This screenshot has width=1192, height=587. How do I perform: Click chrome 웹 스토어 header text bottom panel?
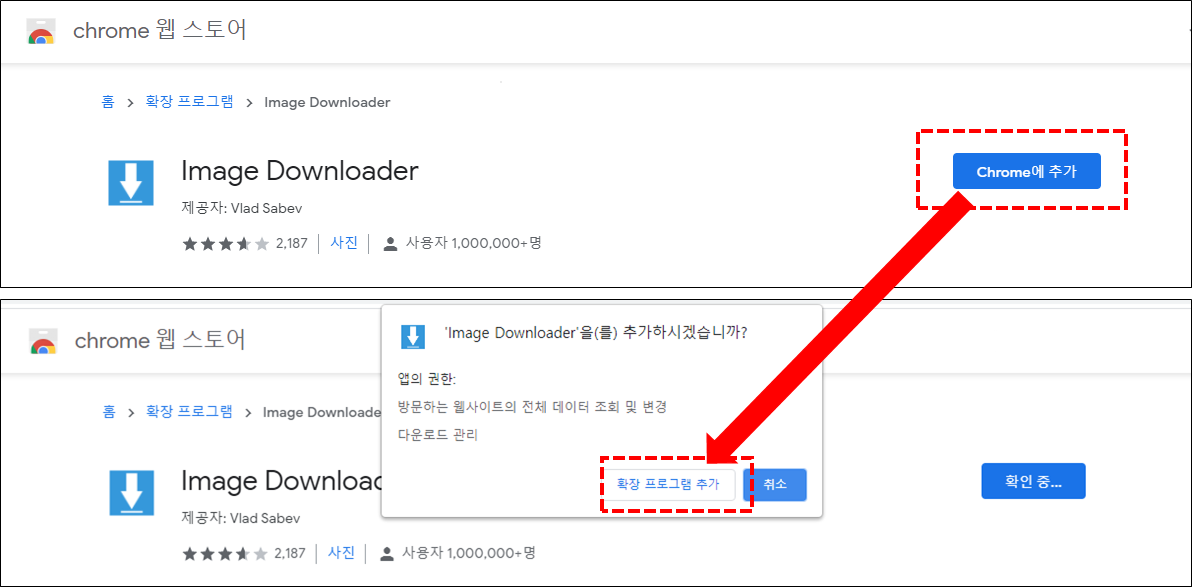pos(160,340)
